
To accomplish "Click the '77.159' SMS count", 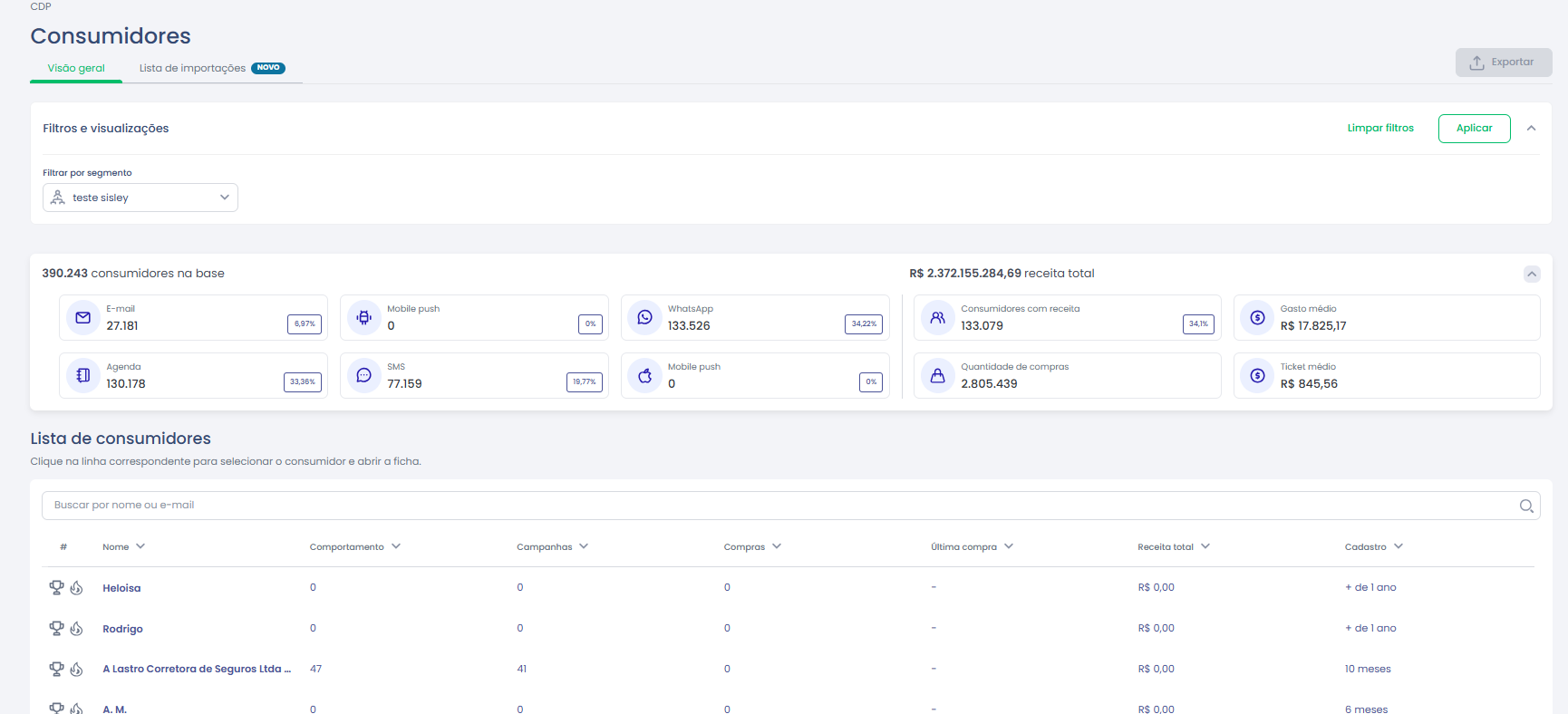I will point(404,384).
